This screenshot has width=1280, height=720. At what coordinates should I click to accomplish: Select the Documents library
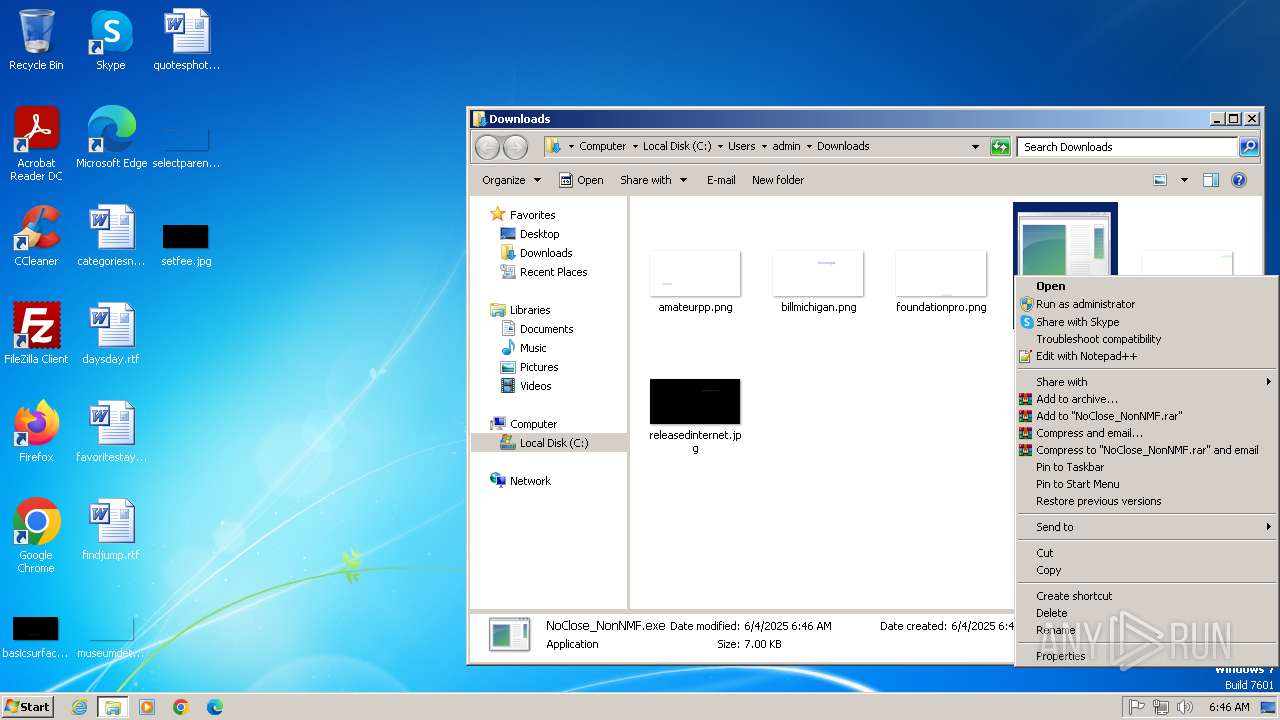point(546,329)
